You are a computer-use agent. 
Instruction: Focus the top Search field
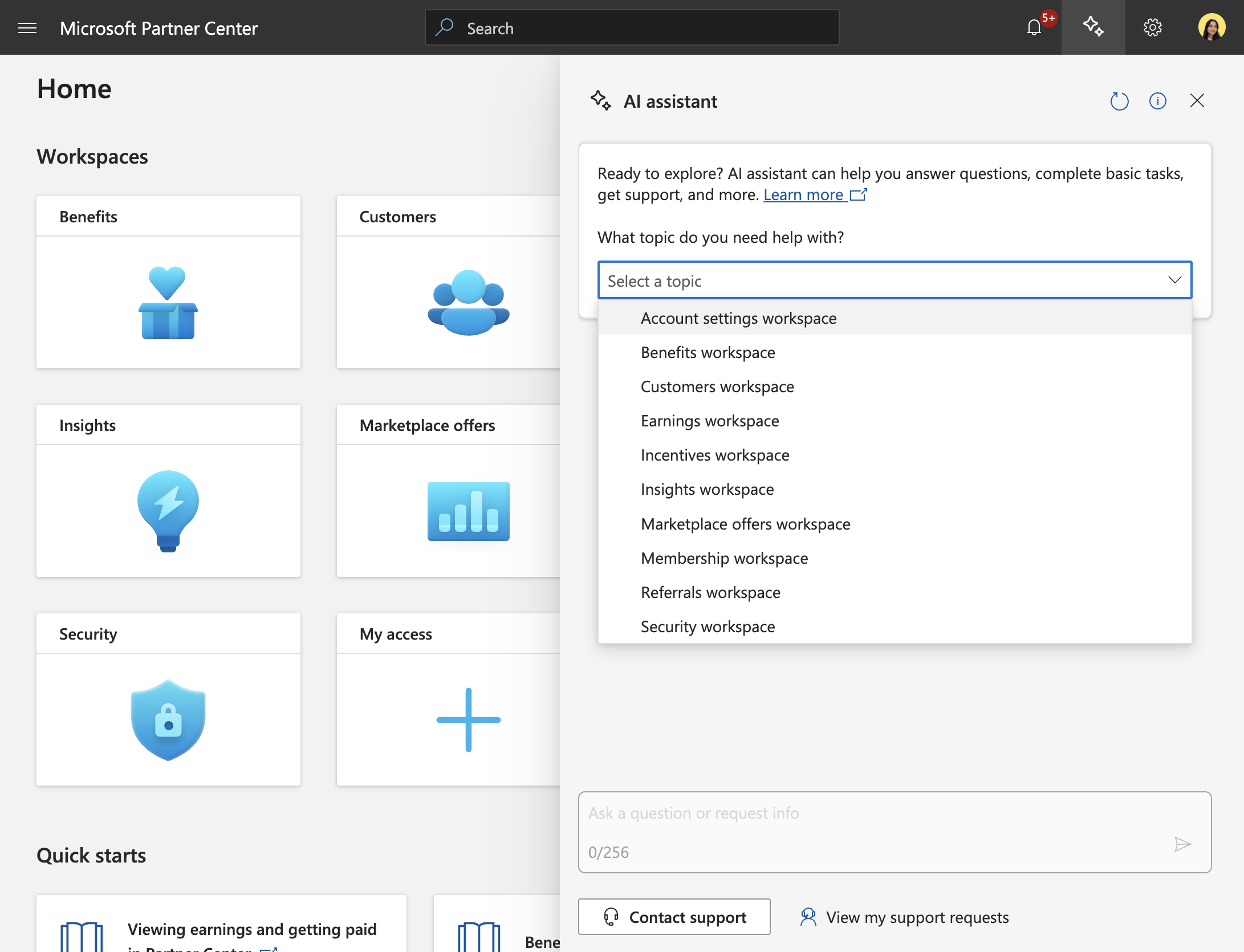tap(632, 27)
